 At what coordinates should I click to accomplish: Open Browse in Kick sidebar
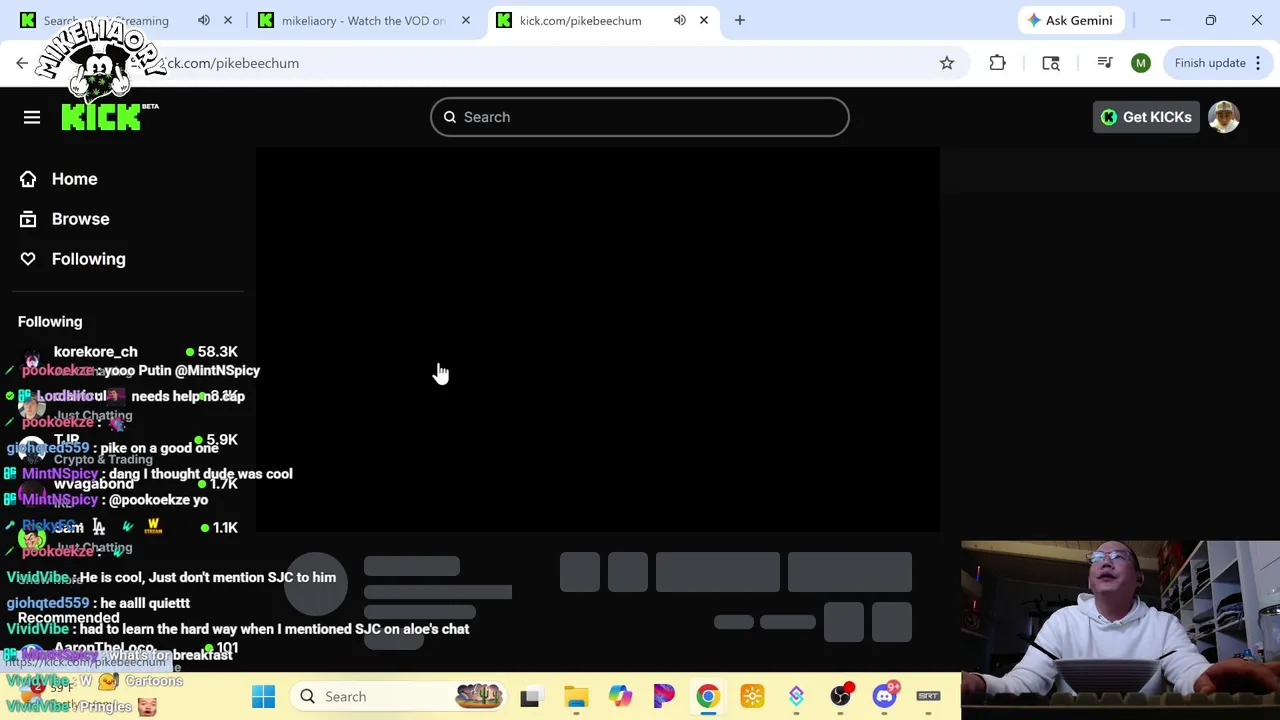80,219
